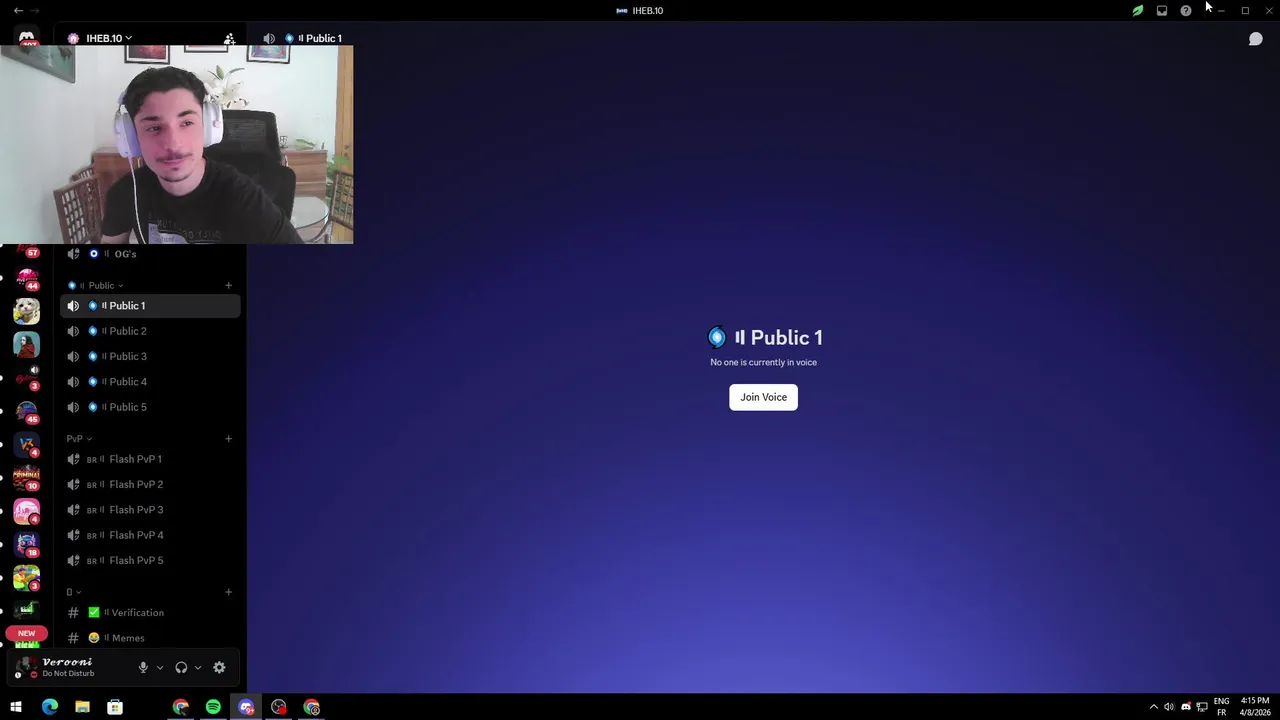Open the Verooni user profile panel
1280x720 pixels.
70,667
